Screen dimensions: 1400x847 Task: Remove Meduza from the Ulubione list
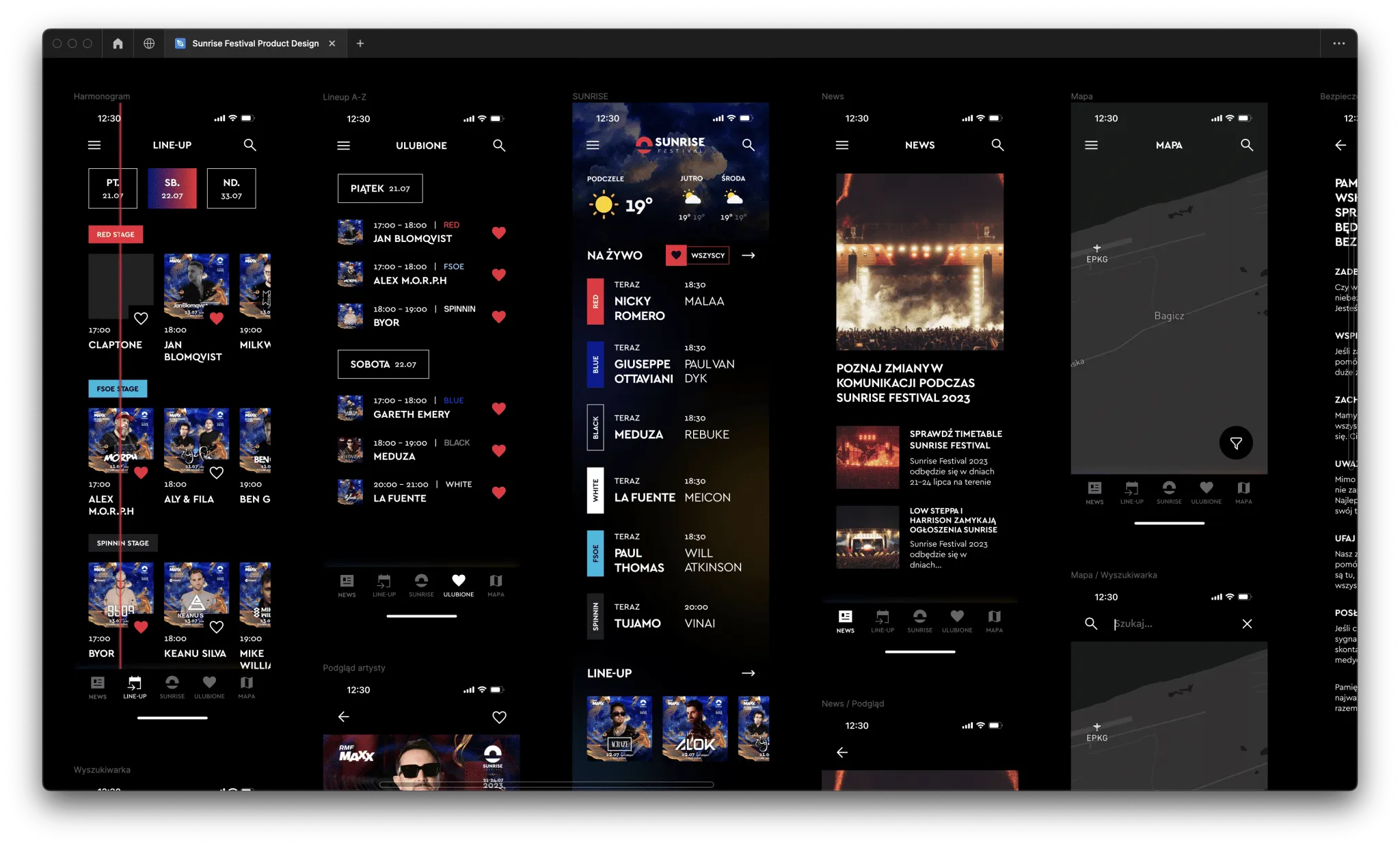(x=499, y=451)
